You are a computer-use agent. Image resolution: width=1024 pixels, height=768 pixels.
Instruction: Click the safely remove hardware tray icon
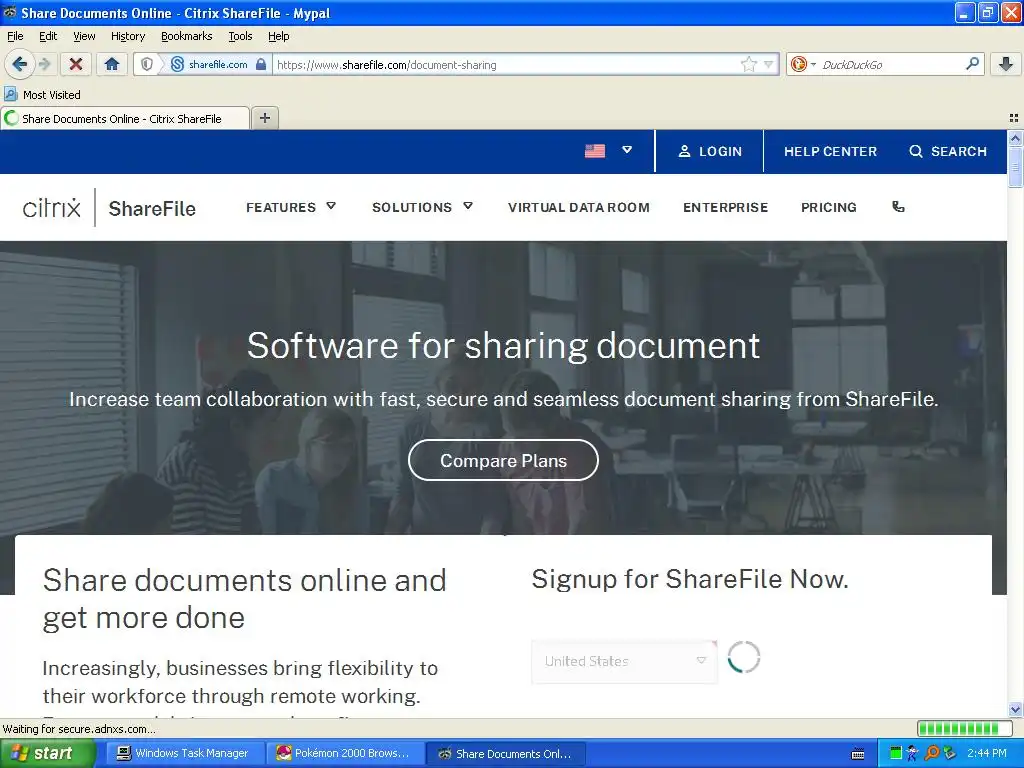click(x=950, y=754)
